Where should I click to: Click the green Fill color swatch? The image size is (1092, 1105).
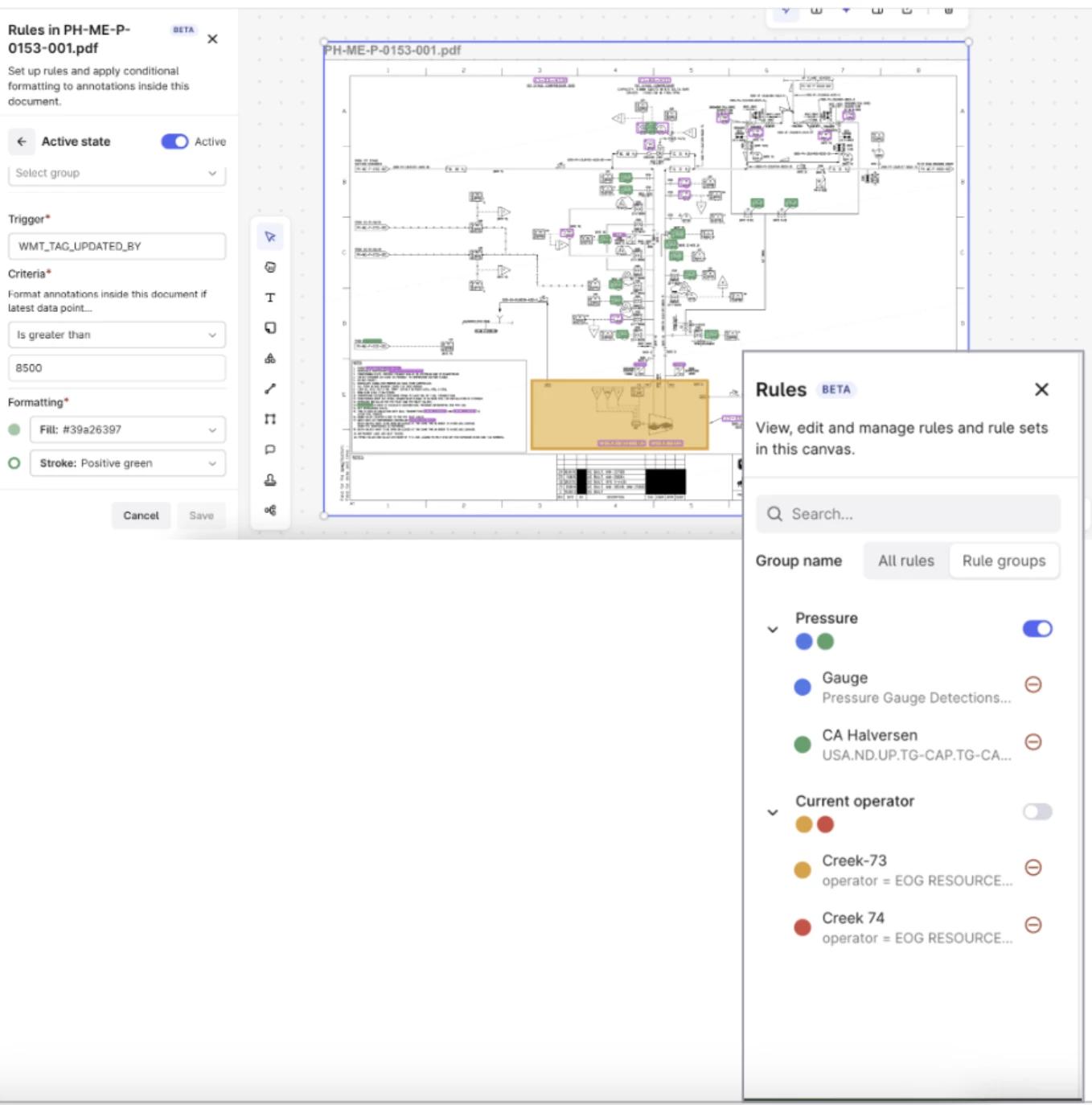click(14, 429)
